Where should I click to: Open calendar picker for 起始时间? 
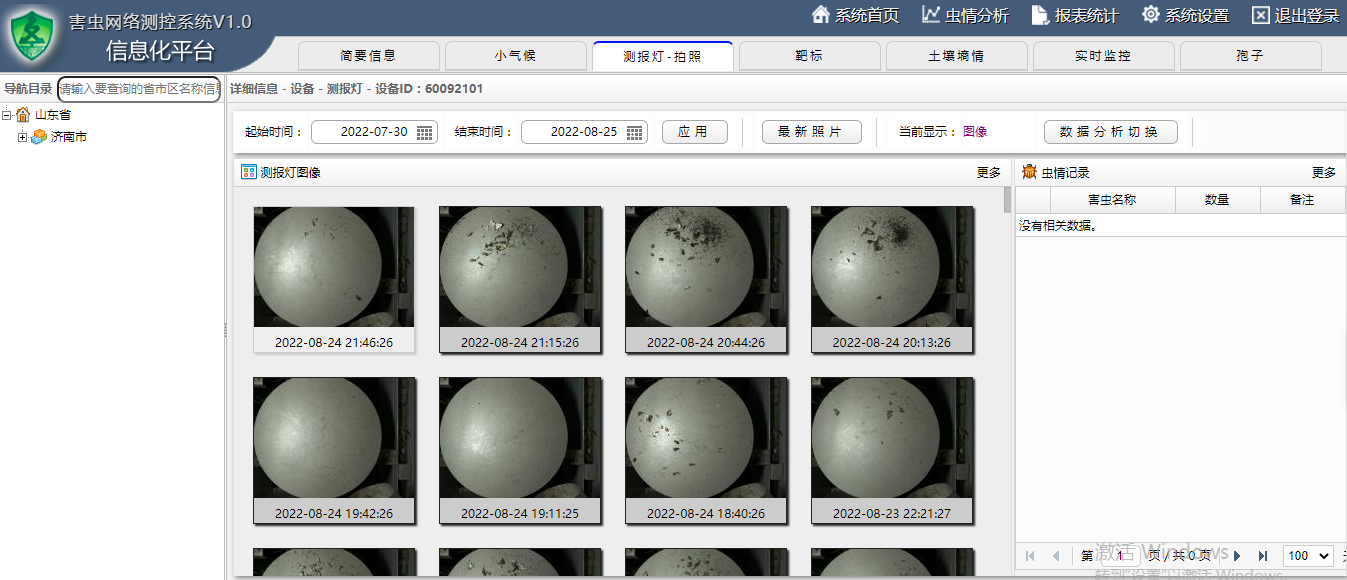coord(425,132)
